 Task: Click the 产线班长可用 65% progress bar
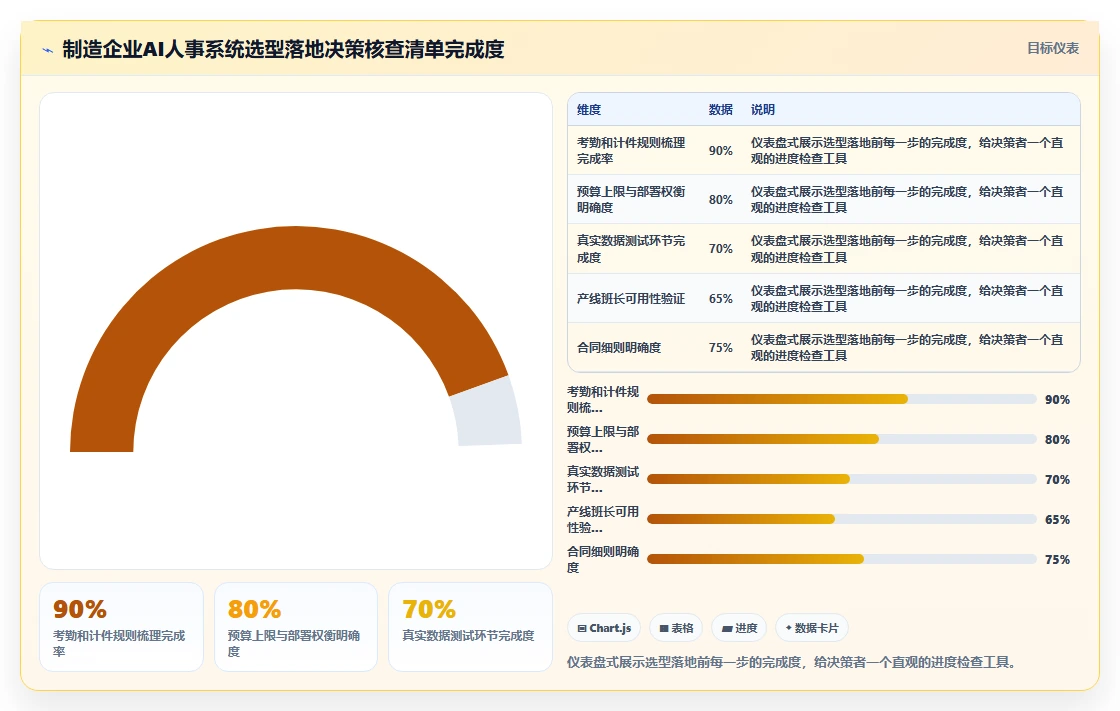(x=841, y=519)
